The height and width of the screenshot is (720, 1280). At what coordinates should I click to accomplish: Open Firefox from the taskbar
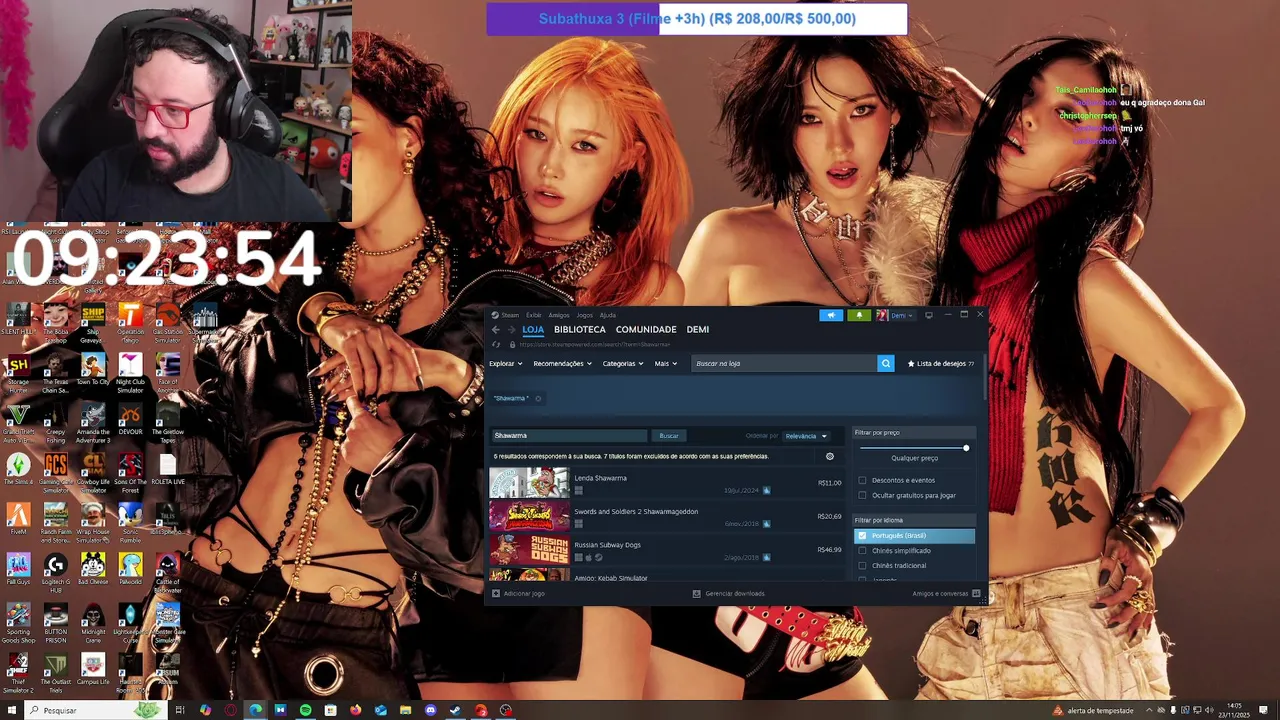click(x=355, y=710)
